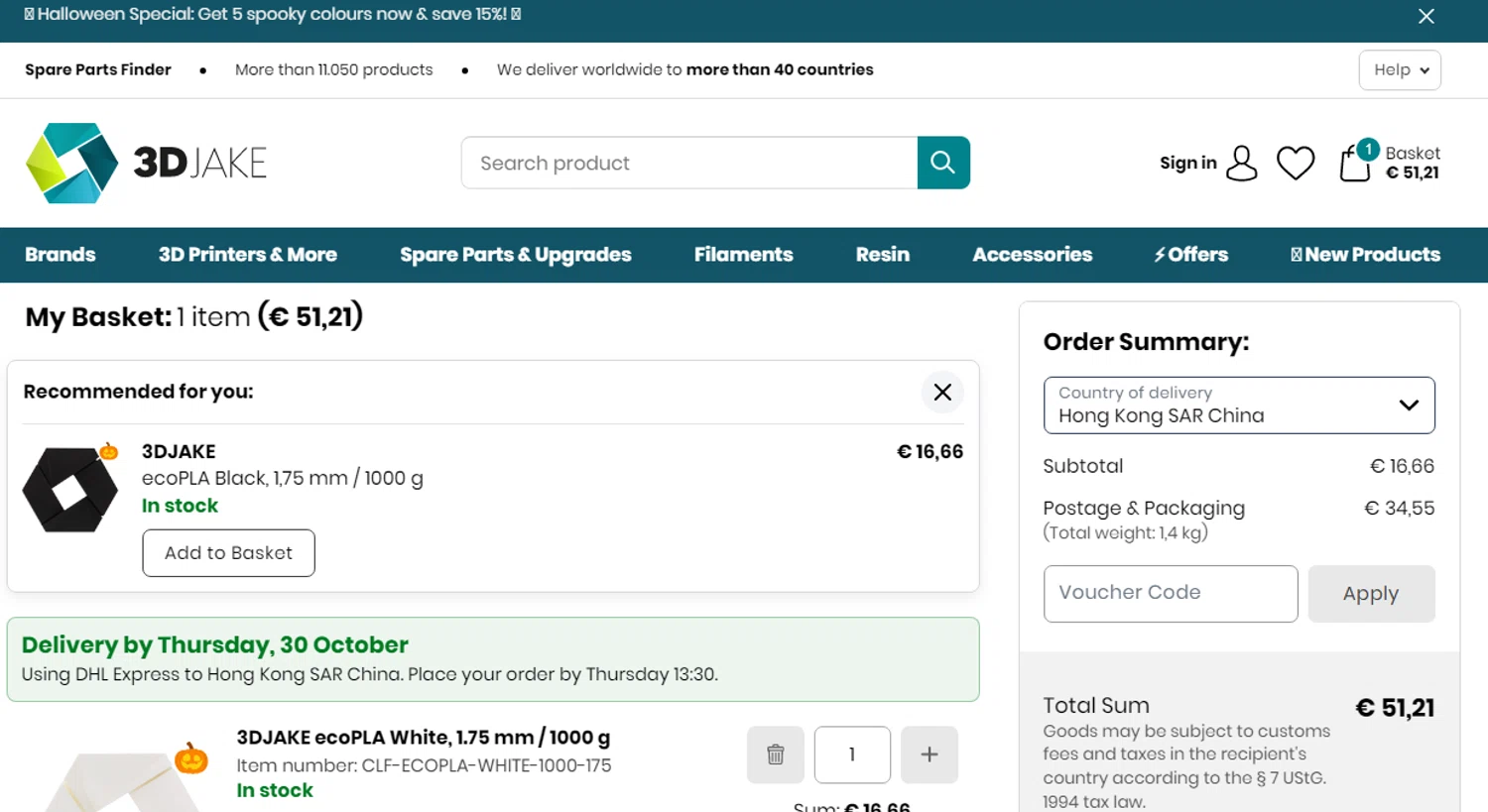
Task: Open the Resin menu
Action: pos(883,255)
